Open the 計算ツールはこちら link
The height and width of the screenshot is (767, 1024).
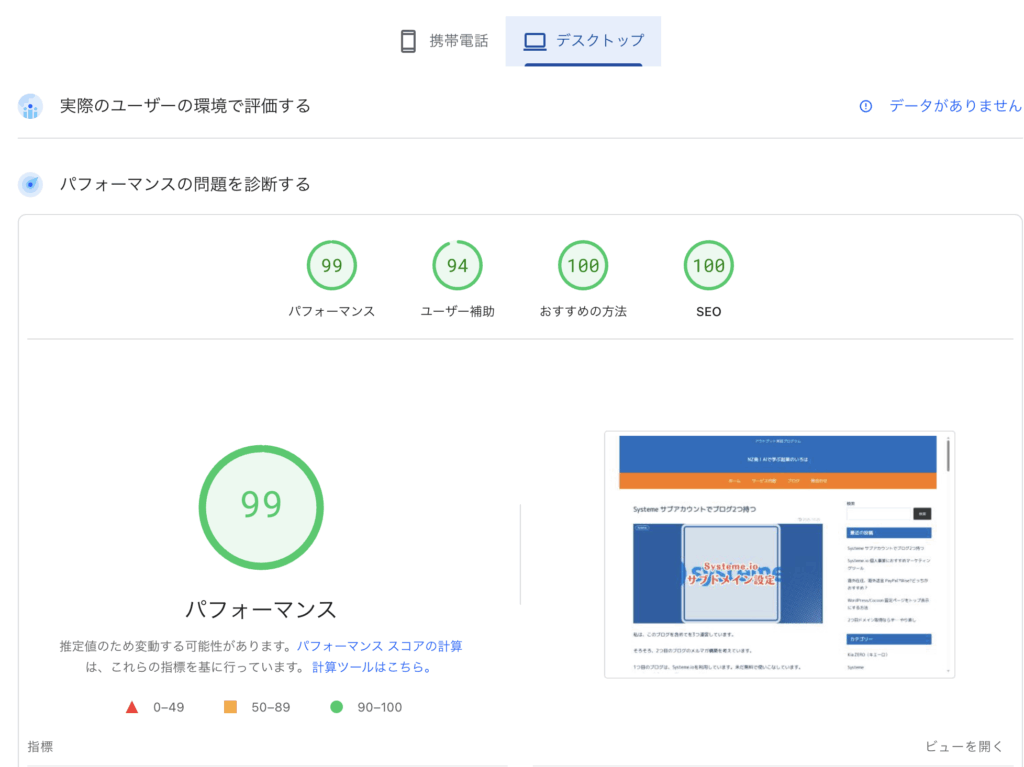(x=371, y=667)
